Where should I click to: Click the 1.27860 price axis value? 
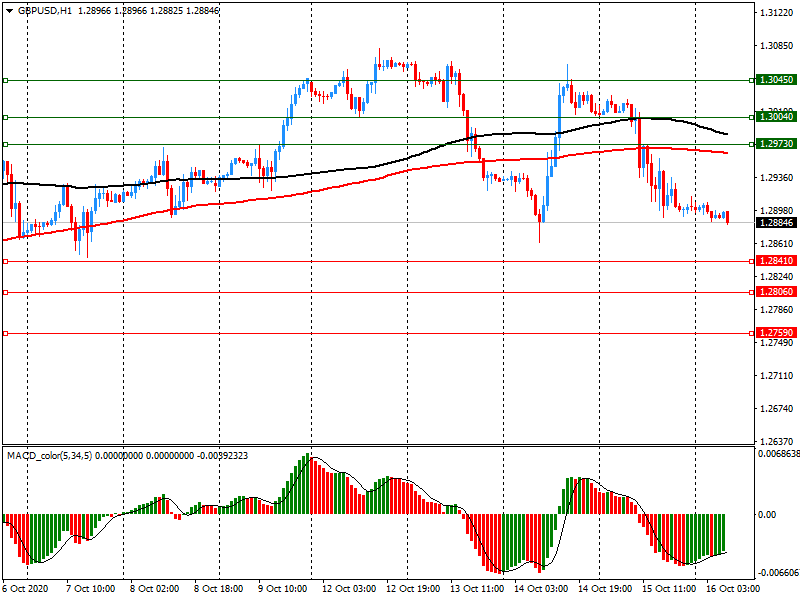(777, 310)
